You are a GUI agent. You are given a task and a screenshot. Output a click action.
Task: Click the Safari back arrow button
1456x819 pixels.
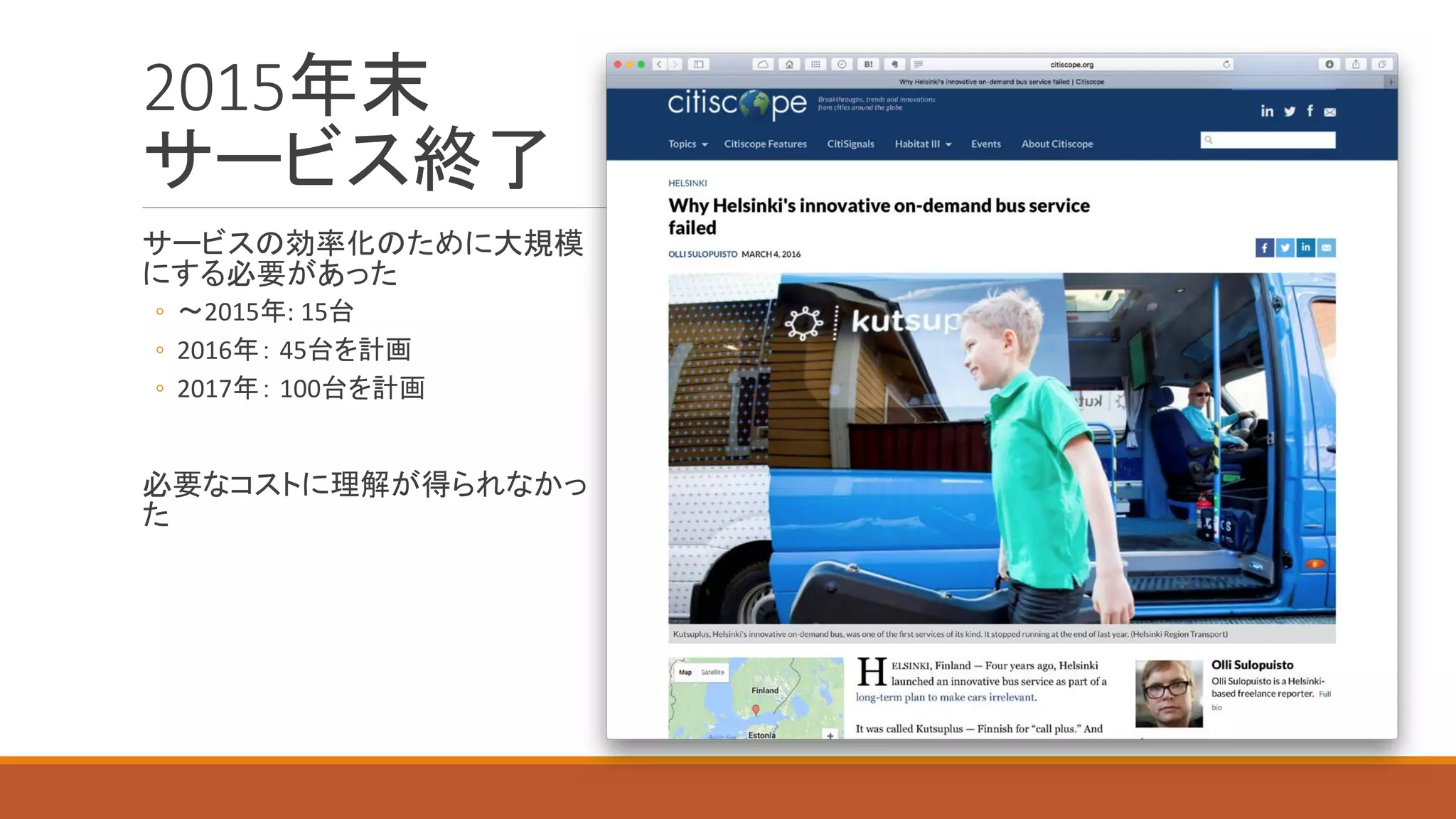(x=659, y=64)
